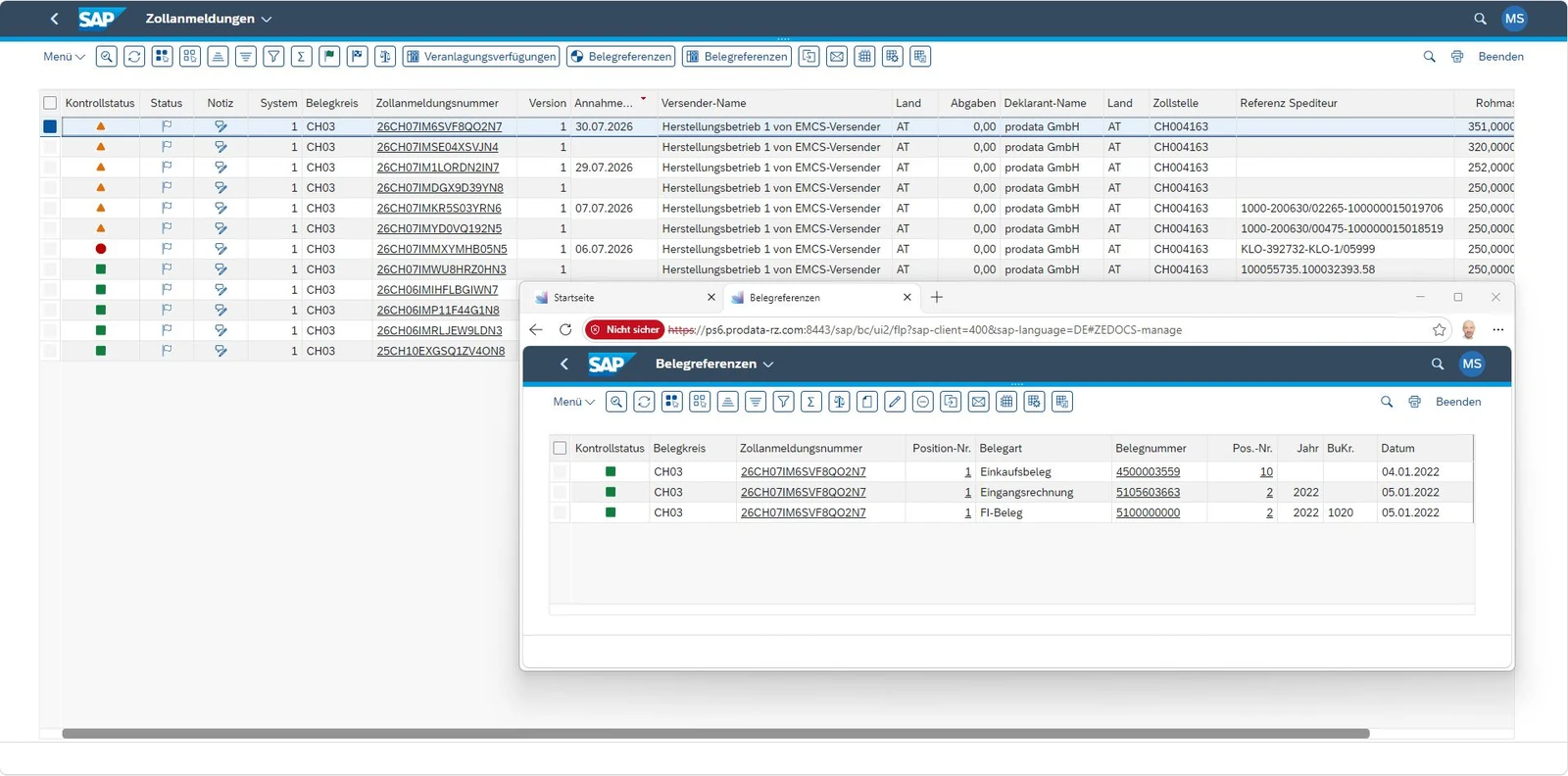
Task: Click the print icon in Zollanmeldungen window
Action: 1457,57
